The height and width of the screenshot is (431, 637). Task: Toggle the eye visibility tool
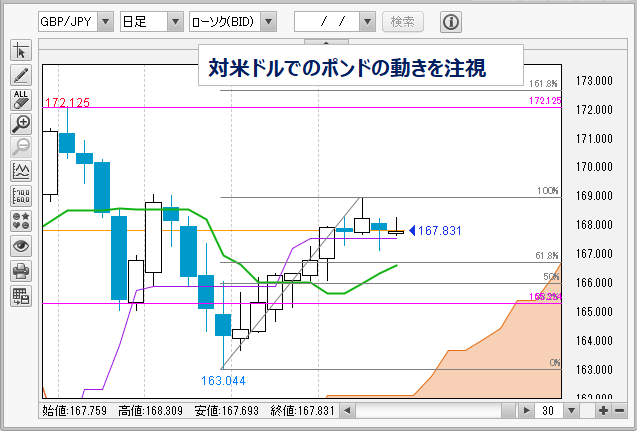point(21,246)
